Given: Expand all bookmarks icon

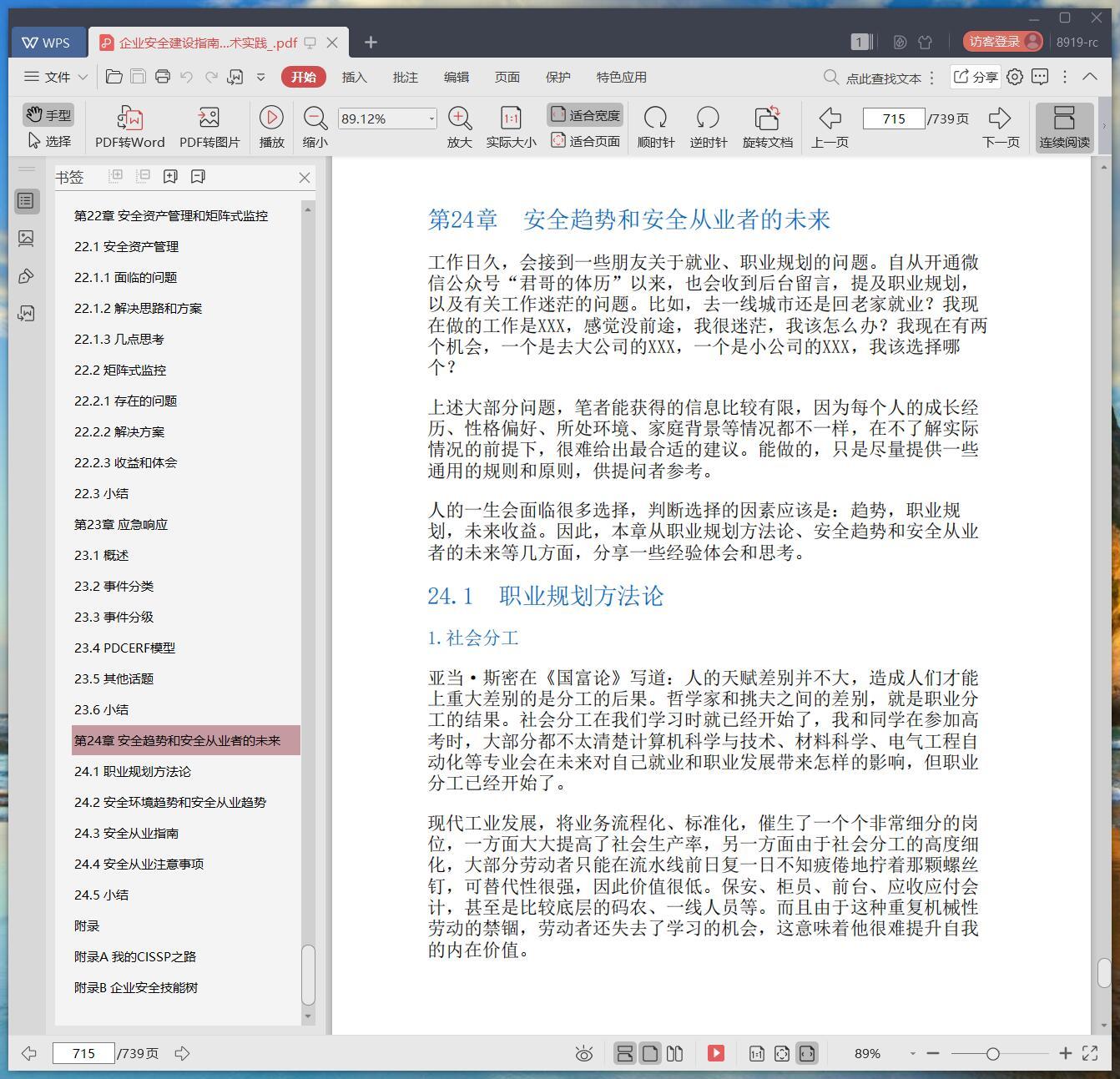Looking at the screenshot, I should 116,176.
